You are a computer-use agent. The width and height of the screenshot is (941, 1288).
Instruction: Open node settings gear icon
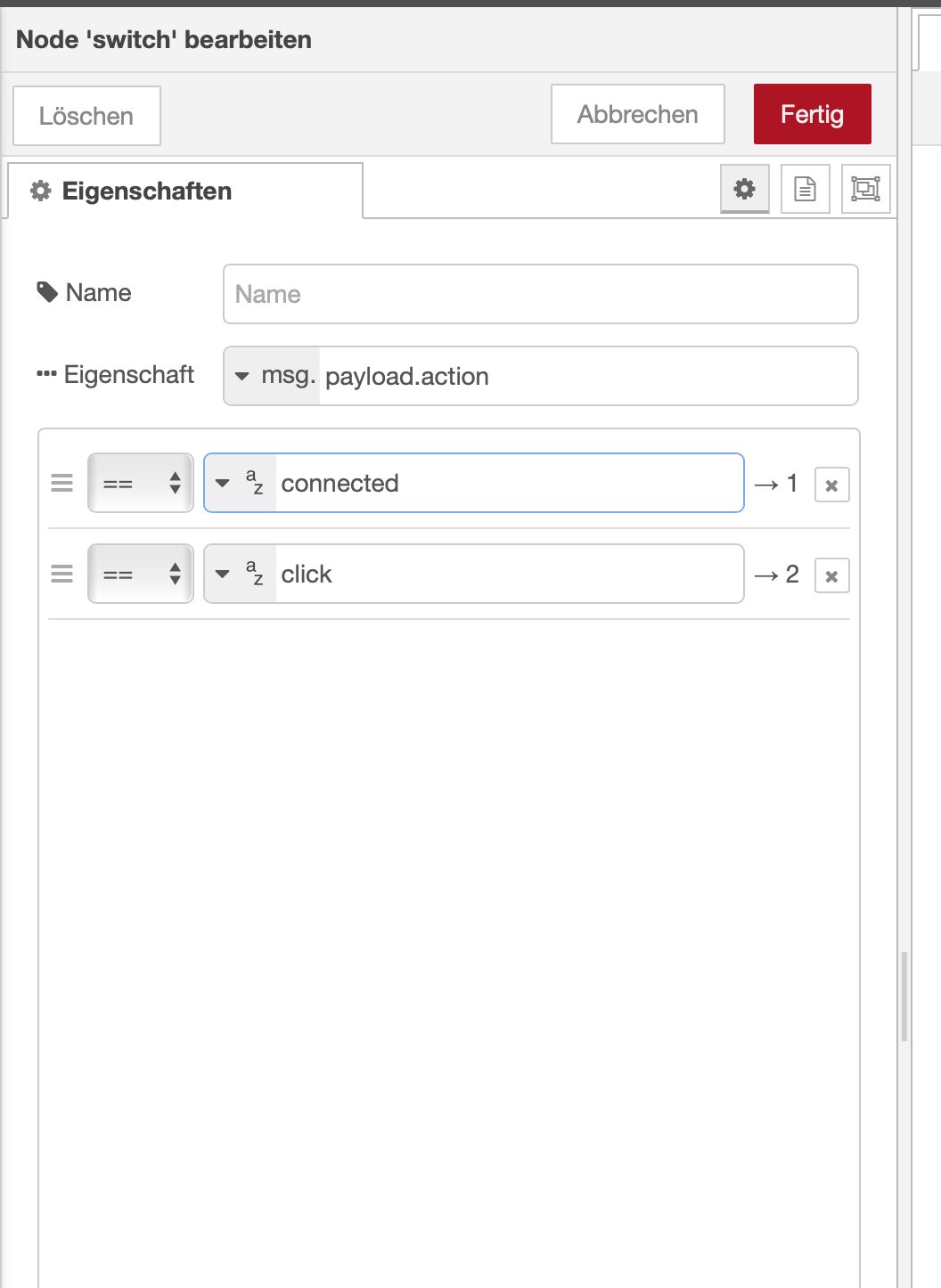point(744,189)
